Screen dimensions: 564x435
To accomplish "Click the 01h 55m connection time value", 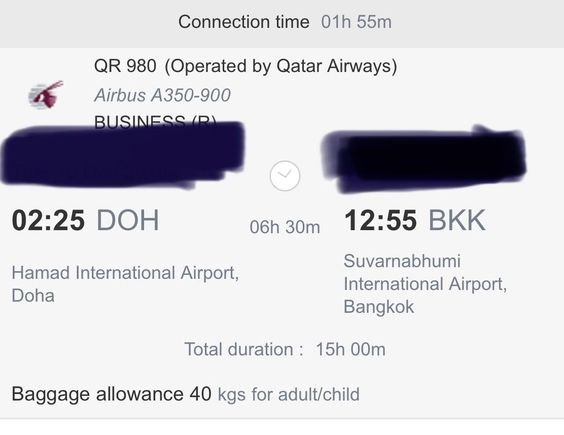I will point(356,22).
